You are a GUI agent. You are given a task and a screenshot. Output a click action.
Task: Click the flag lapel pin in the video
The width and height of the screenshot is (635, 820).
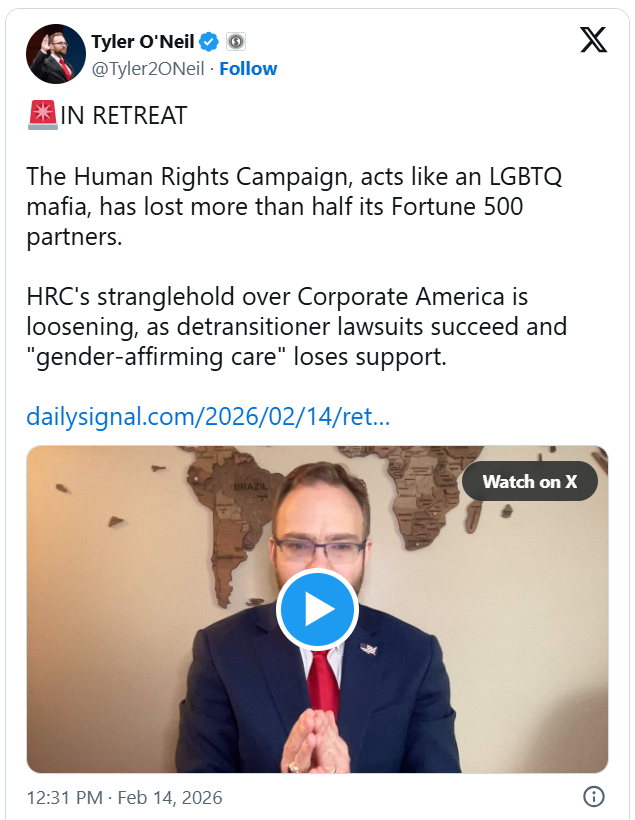click(x=369, y=650)
